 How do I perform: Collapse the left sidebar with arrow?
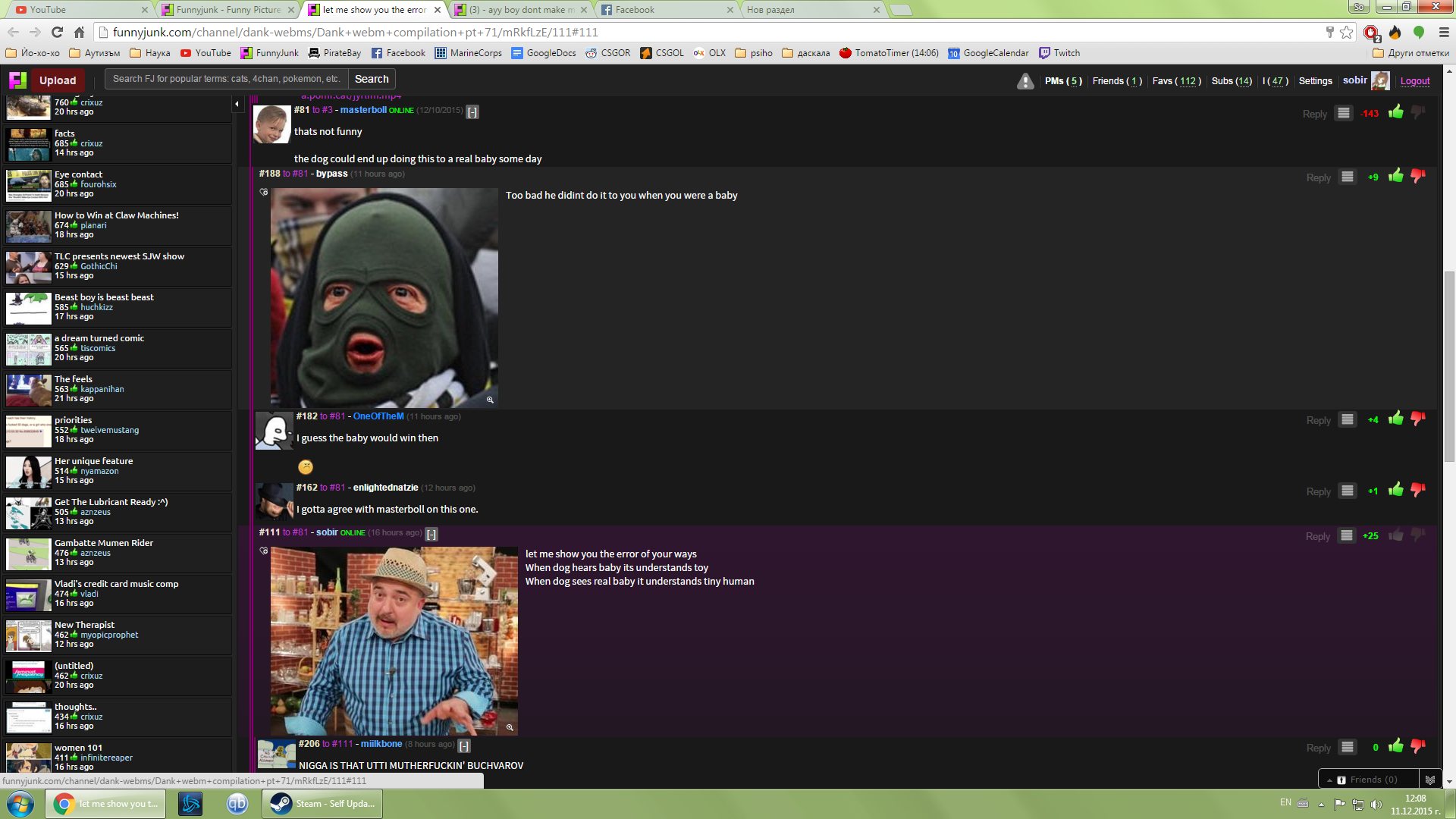(x=237, y=104)
